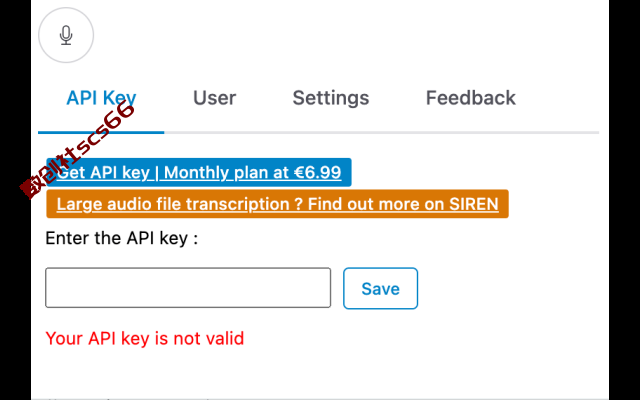Switch to the User tab

pyautogui.click(x=214, y=98)
